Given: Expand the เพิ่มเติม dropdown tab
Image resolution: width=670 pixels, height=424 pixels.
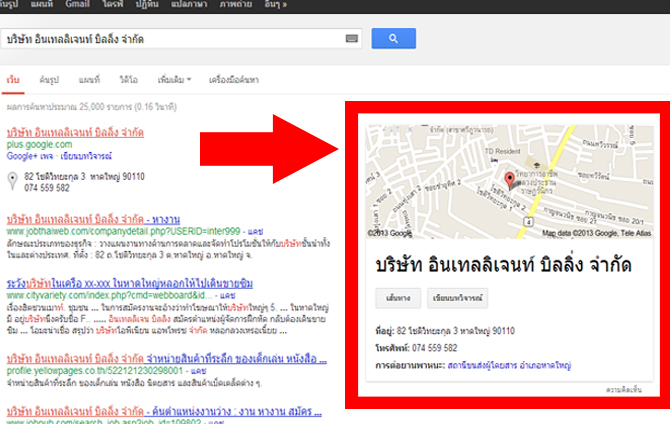Looking at the screenshot, I should pyautogui.click(x=174, y=80).
